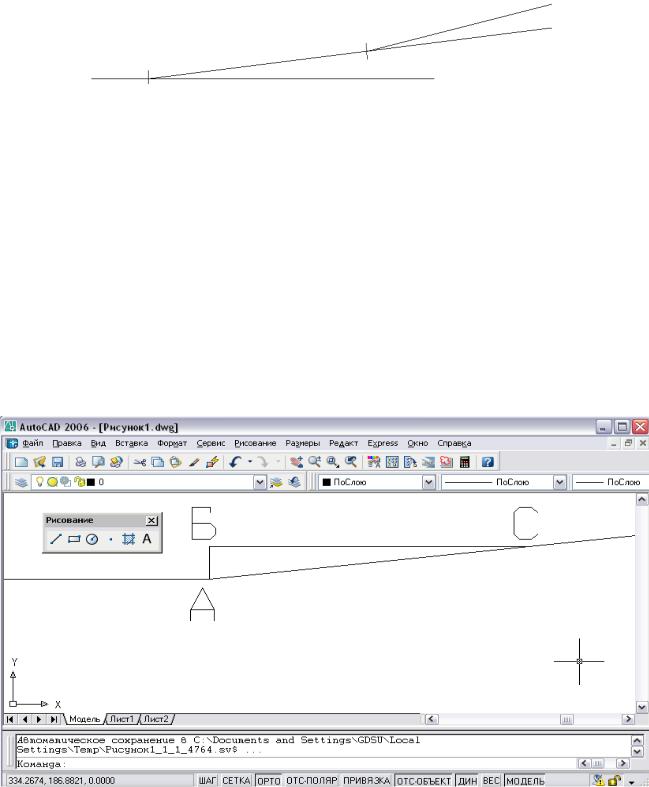Click the Block Editor icon
649x787 pixels.
point(212,462)
